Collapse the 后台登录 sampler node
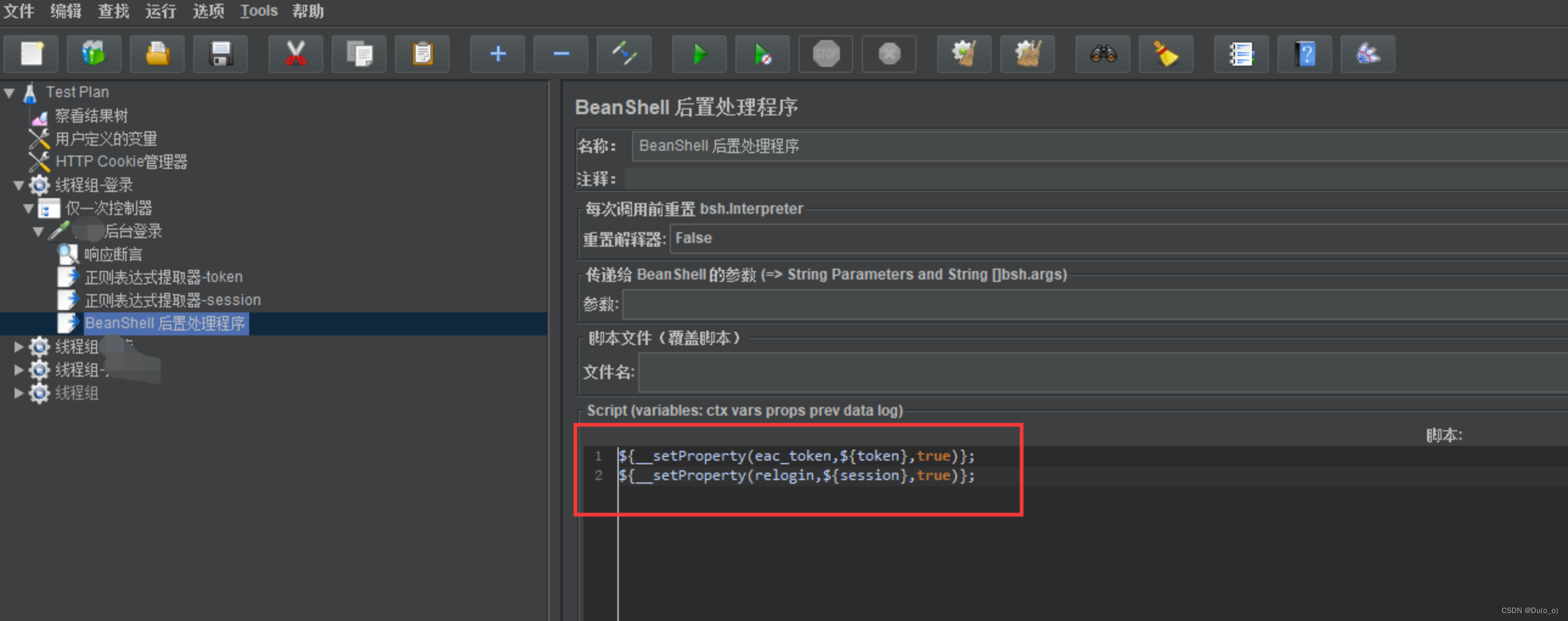Image resolution: width=1568 pixels, height=621 pixels. point(38,232)
